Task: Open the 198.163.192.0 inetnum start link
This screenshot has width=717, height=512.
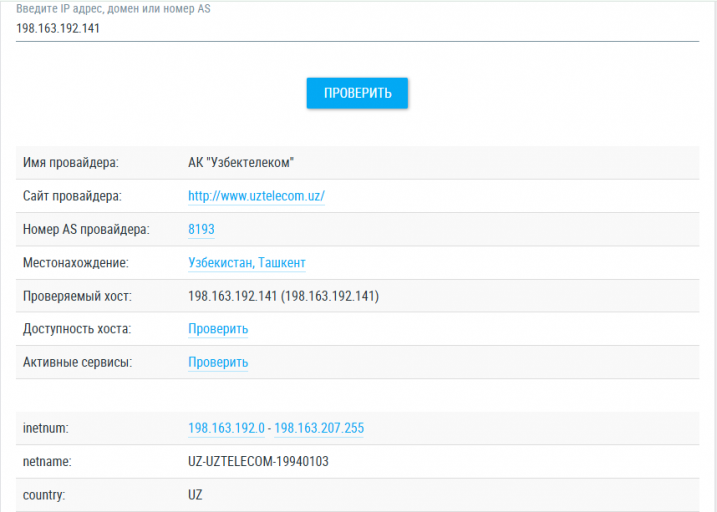Action: coord(226,428)
